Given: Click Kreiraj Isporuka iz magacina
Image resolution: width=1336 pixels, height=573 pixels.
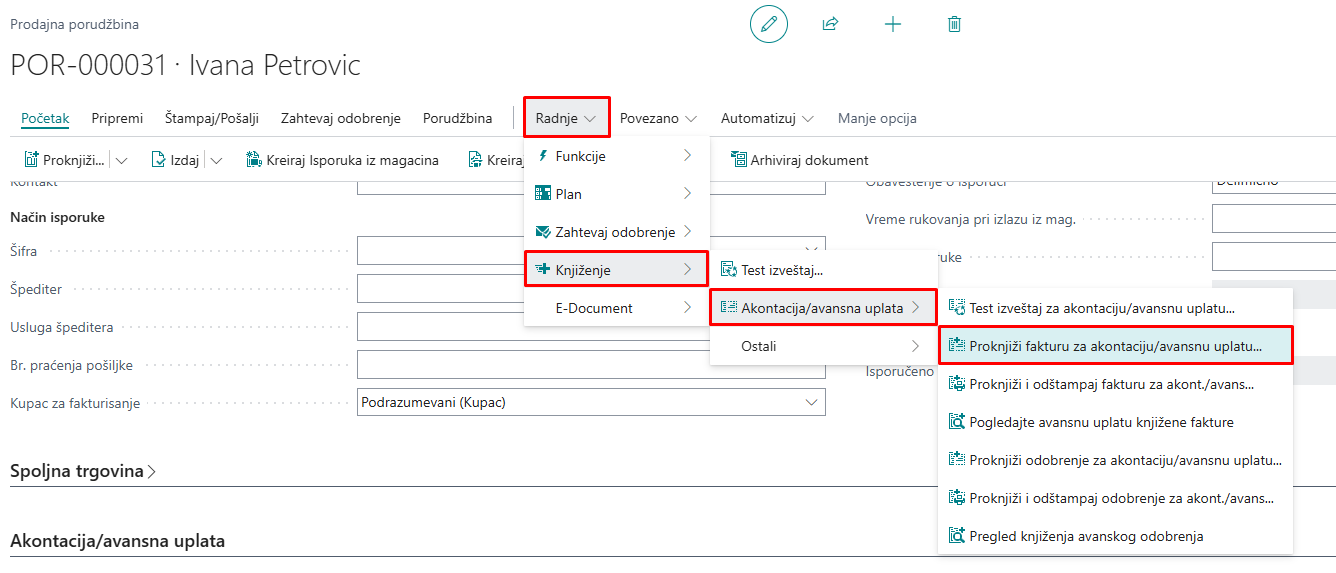Looking at the screenshot, I should click(342, 160).
